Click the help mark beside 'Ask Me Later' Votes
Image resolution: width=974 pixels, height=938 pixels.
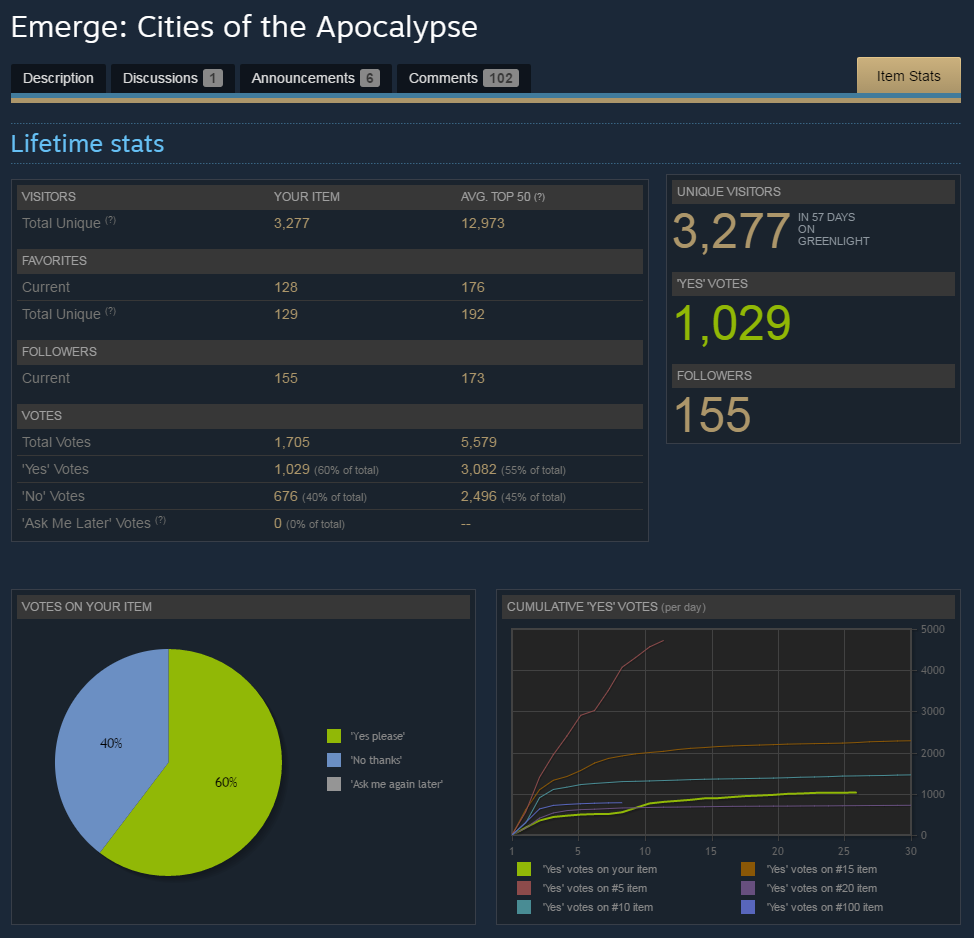point(160,521)
